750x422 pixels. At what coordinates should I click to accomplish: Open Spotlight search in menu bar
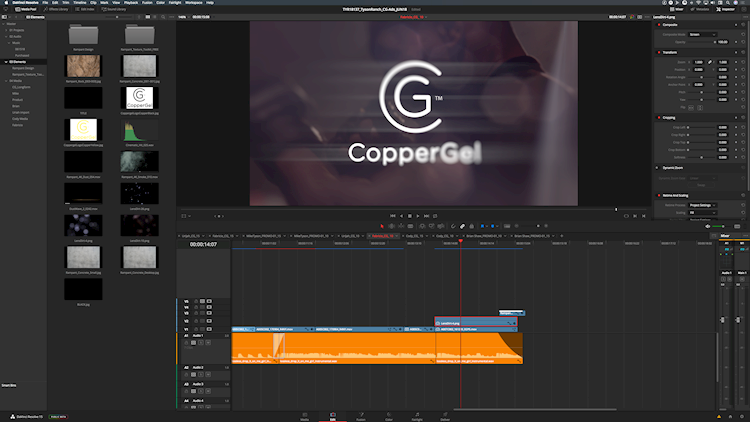click(x=728, y=2)
